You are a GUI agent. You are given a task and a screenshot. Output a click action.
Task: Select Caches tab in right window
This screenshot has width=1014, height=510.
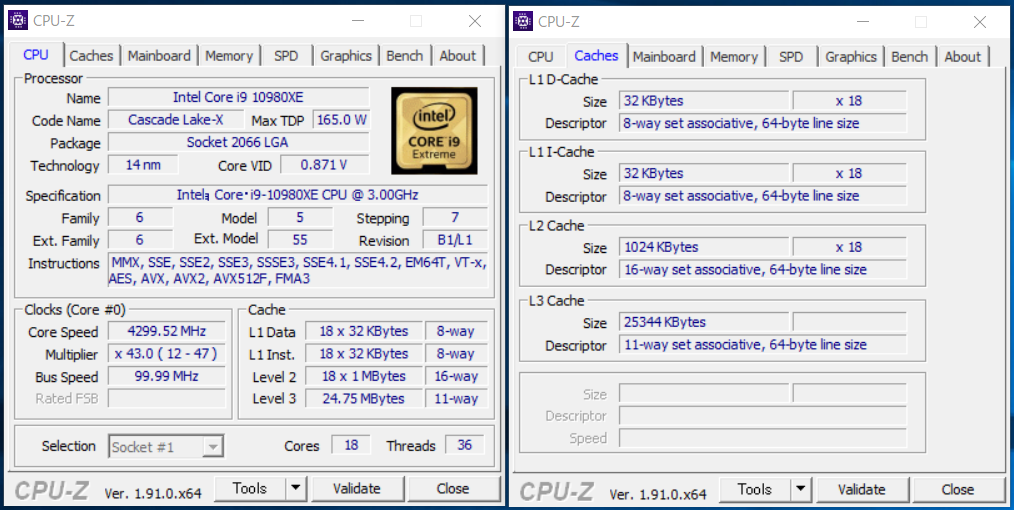point(596,55)
